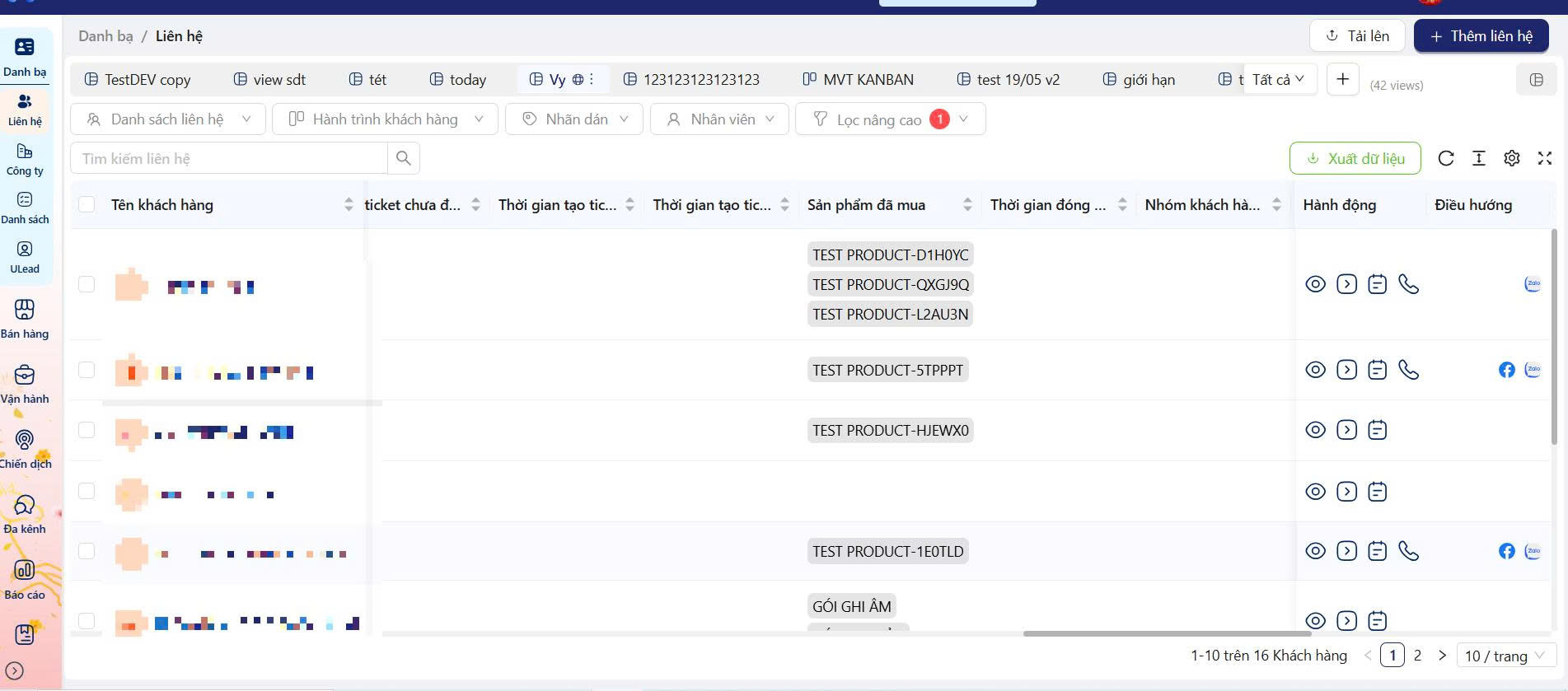Click the horizontal table scrollbar
Screen dimensions: 1568x691
[1167, 633]
